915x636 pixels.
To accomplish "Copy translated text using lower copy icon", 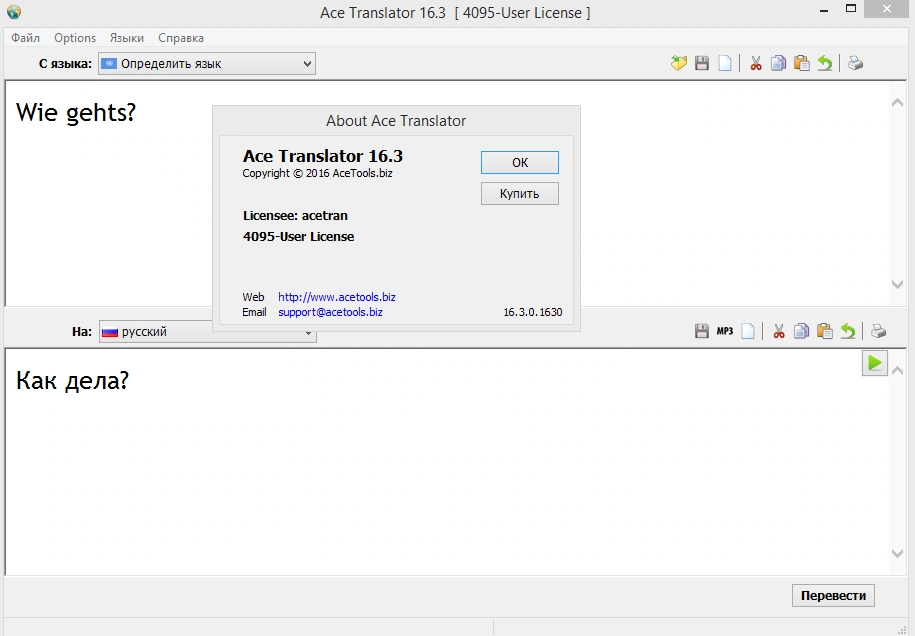I will (x=802, y=331).
